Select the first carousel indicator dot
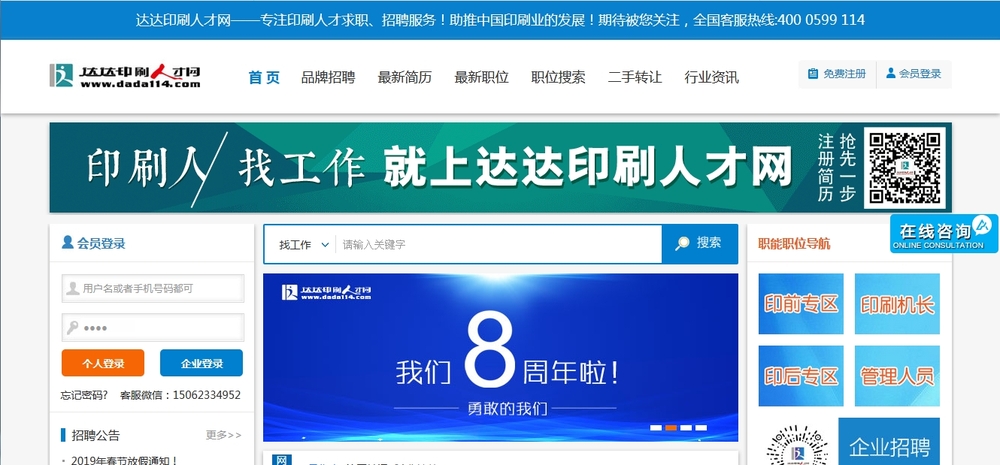1000x465 pixels. point(656,427)
